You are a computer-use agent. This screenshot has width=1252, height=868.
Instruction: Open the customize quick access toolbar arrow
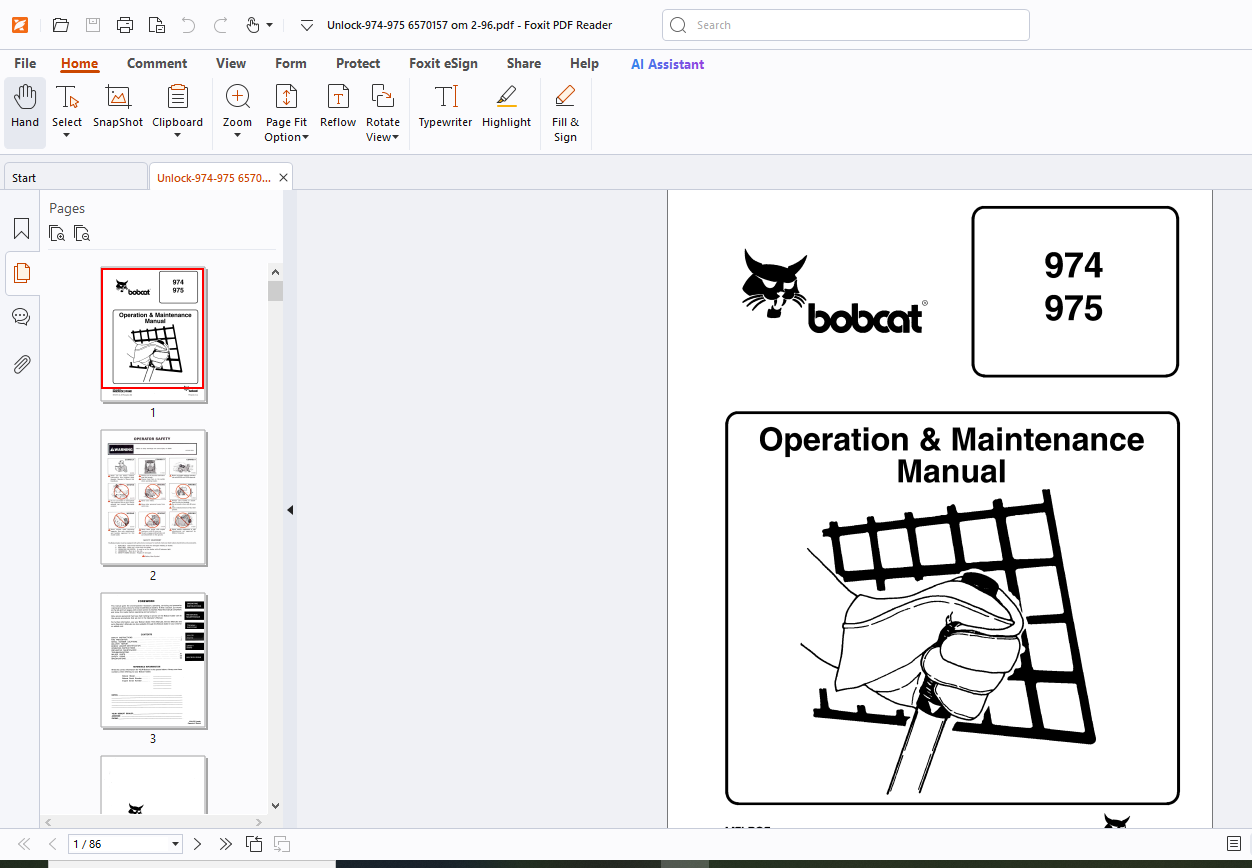pyautogui.click(x=307, y=25)
